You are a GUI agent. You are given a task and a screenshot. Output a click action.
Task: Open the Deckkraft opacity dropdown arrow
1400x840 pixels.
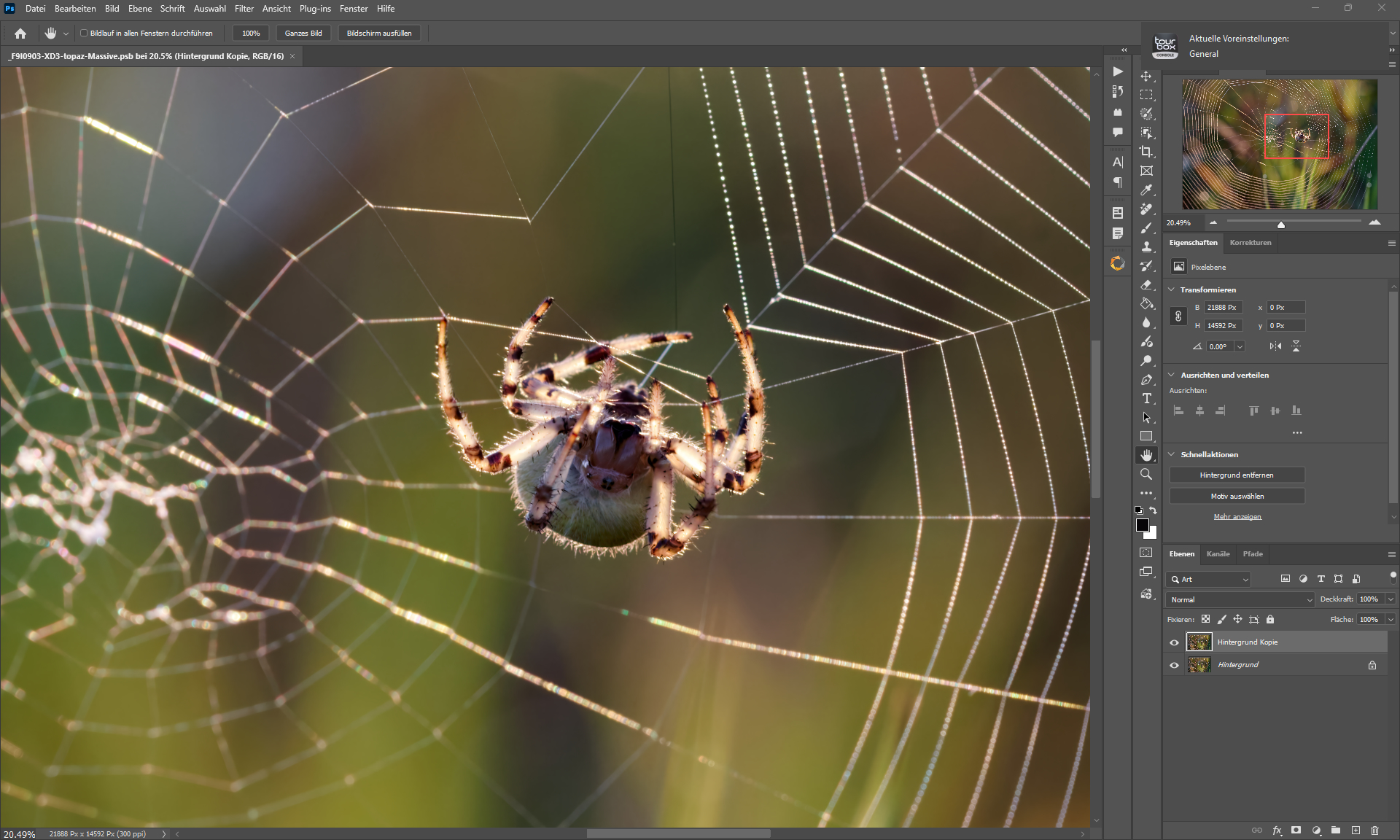[1390, 599]
